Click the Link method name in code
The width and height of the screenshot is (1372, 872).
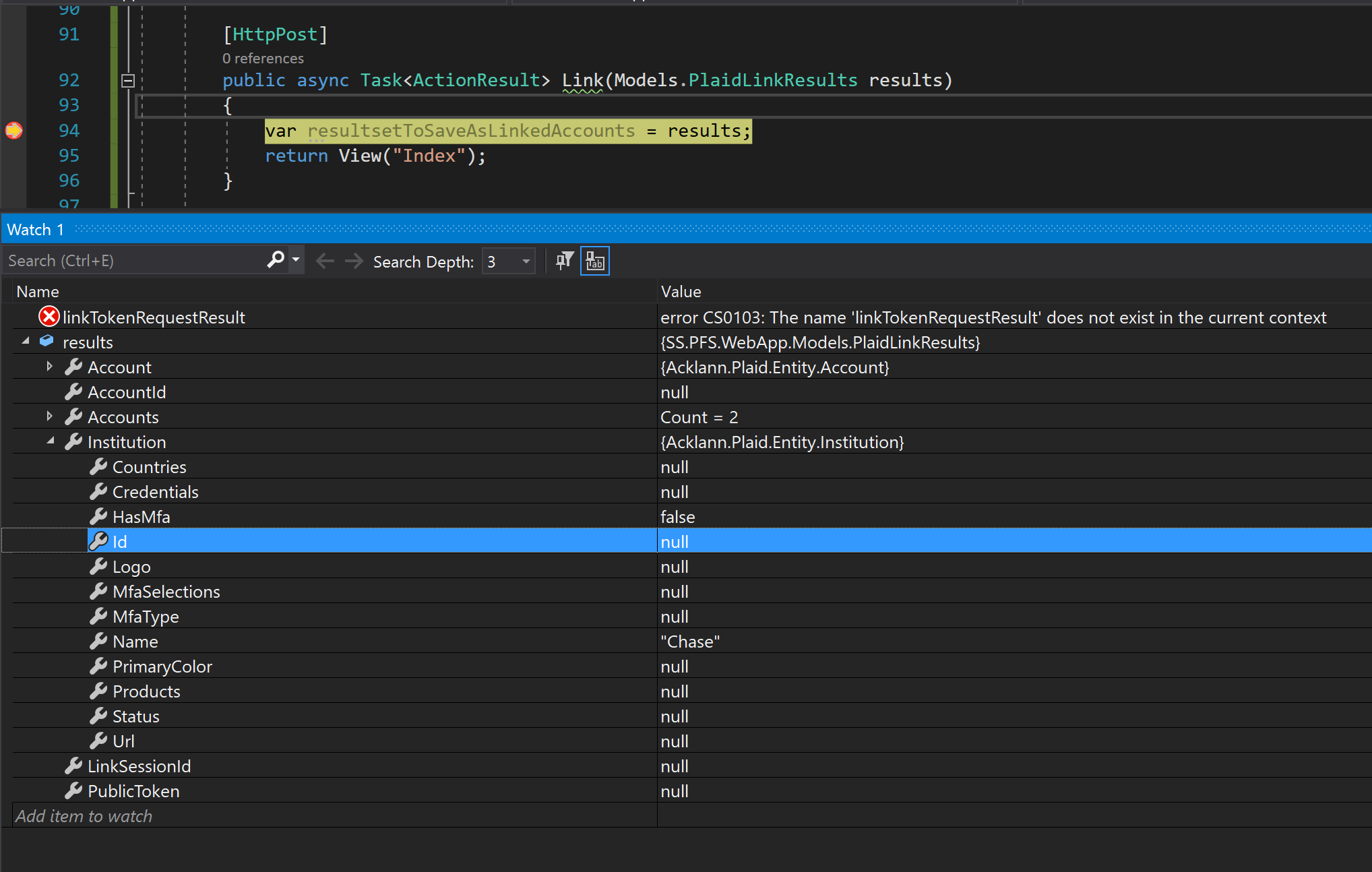pos(582,80)
